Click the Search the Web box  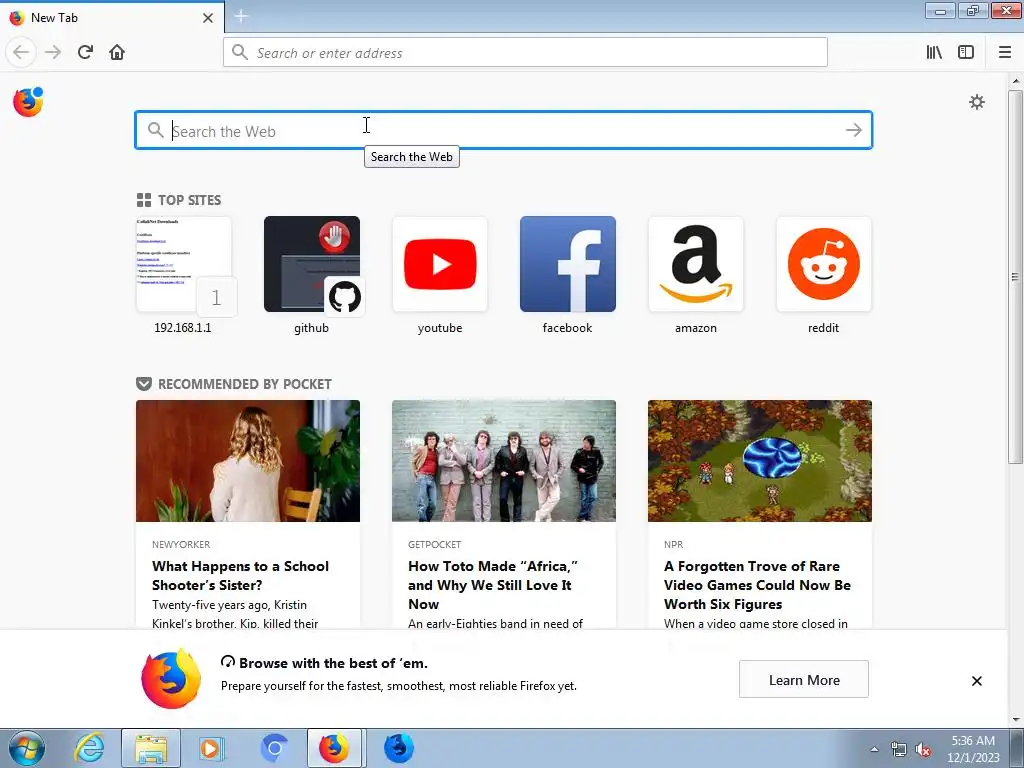(x=504, y=130)
